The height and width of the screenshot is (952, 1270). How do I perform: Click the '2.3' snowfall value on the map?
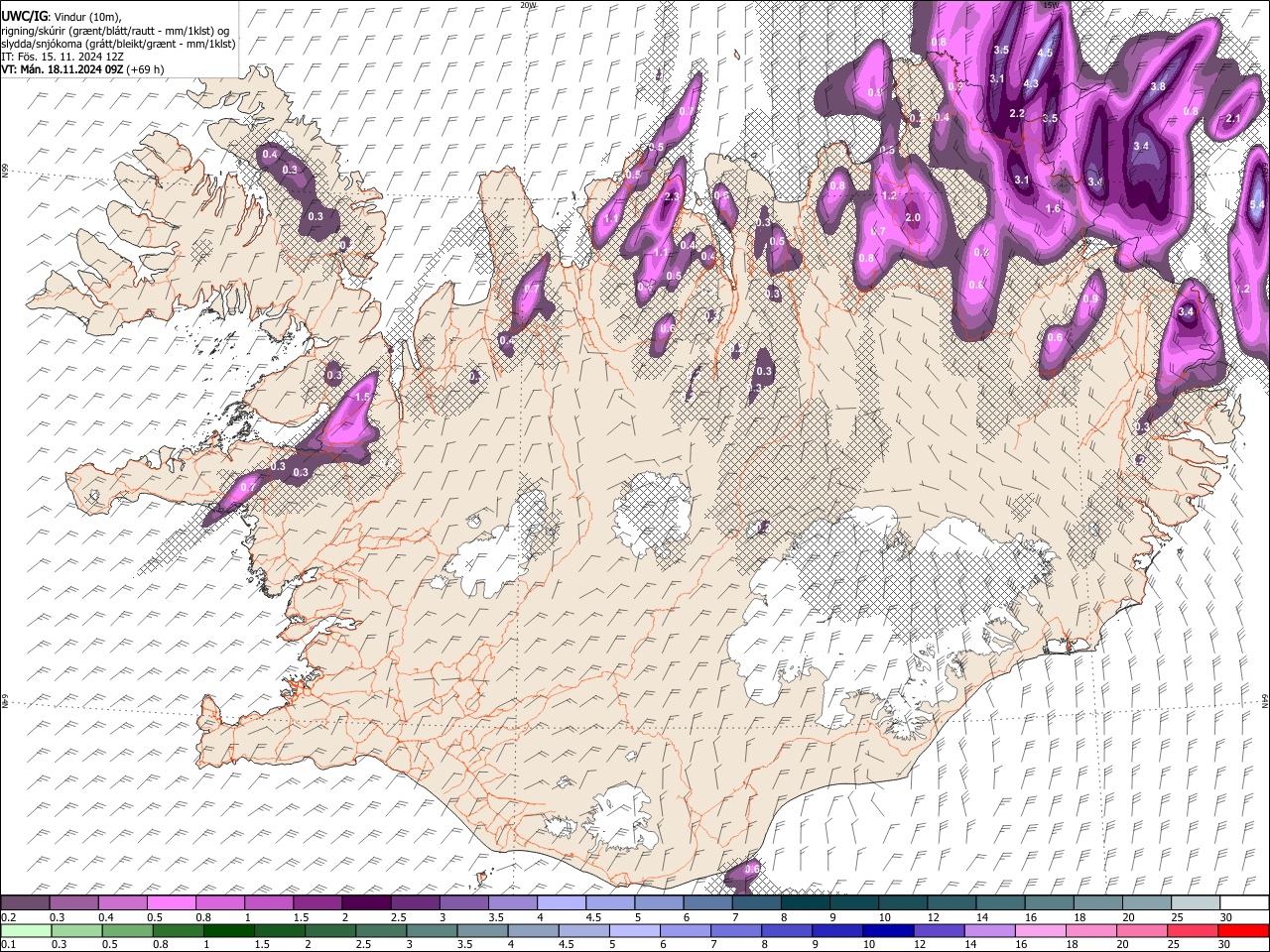click(x=672, y=197)
